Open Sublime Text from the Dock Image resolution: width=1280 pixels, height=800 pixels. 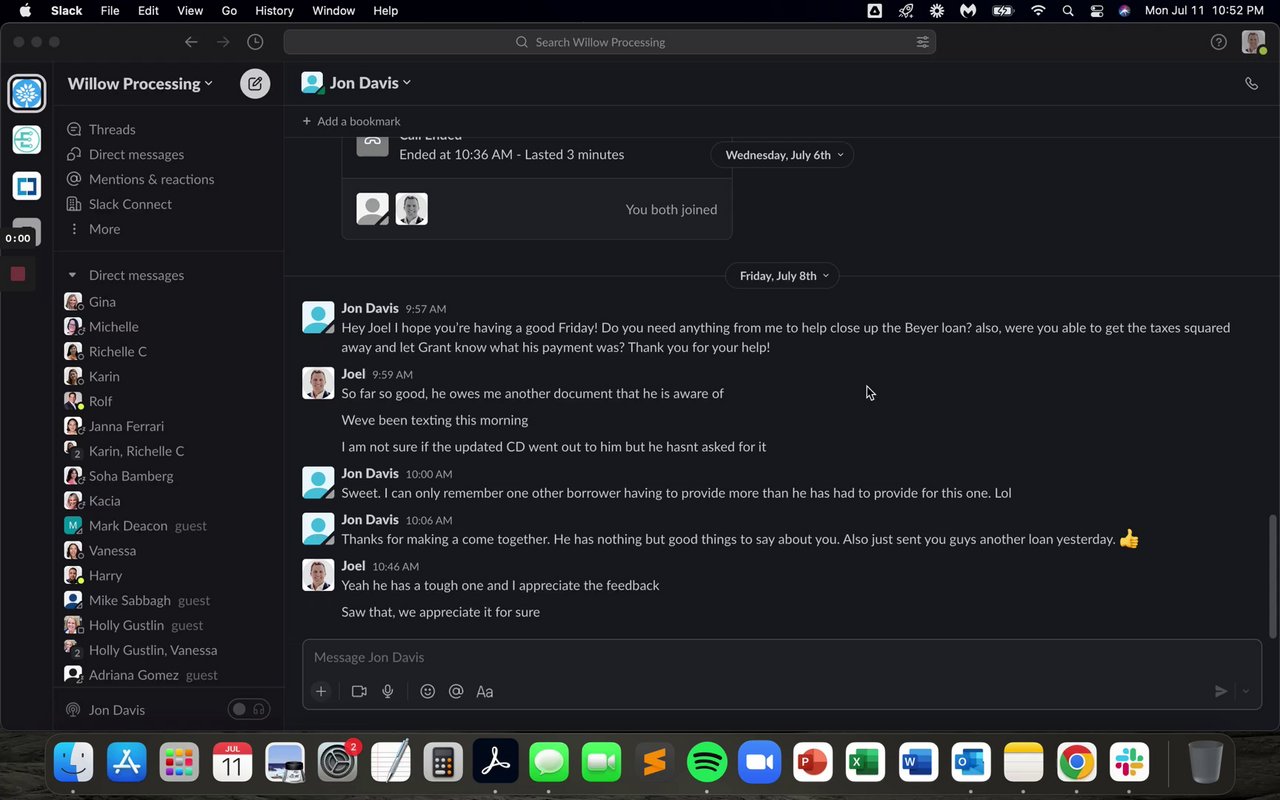pos(654,763)
